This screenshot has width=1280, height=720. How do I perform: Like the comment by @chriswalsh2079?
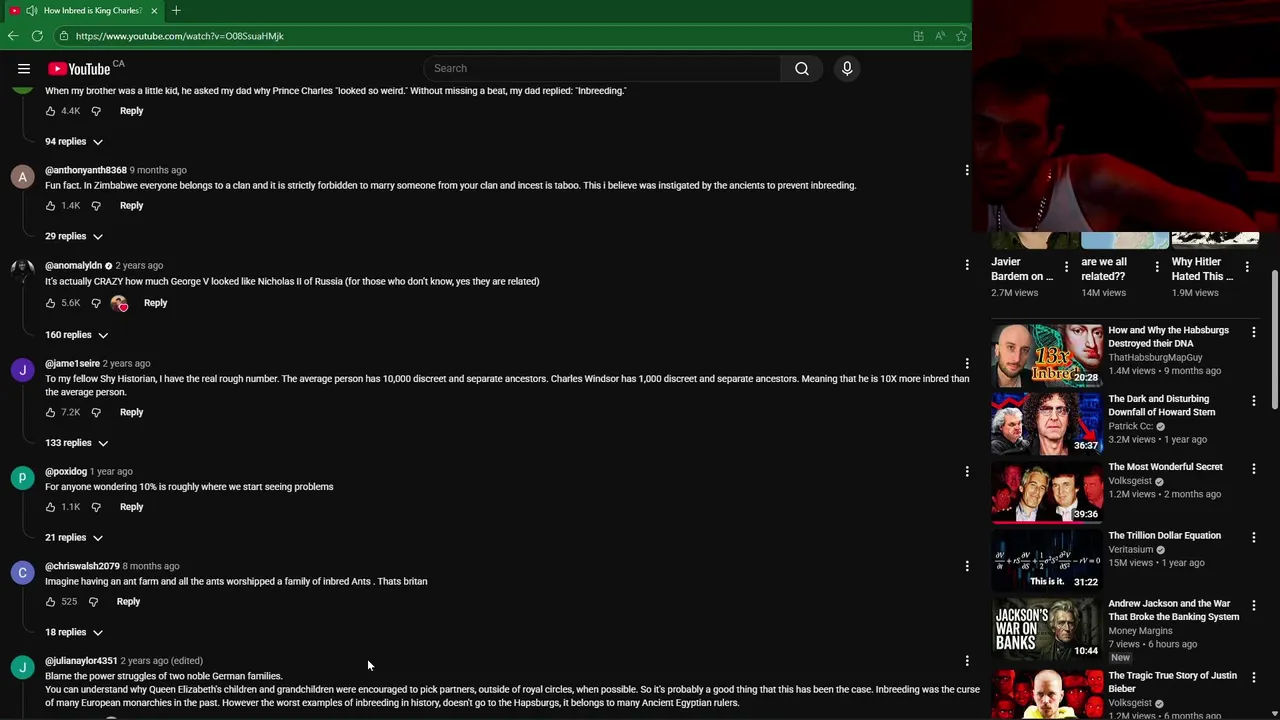51,602
